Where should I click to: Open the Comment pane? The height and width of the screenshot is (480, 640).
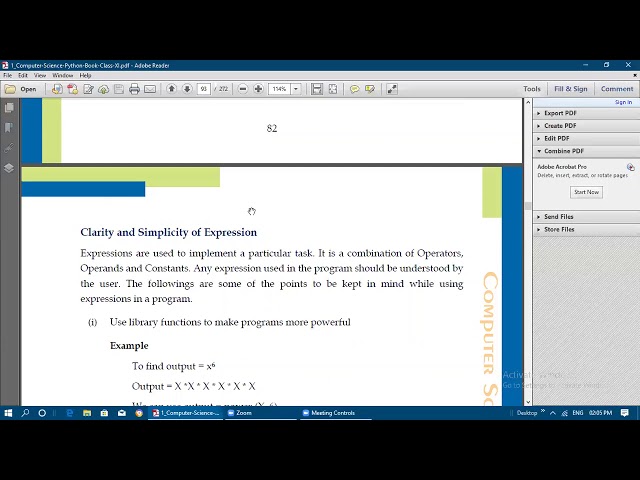click(x=617, y=89)
